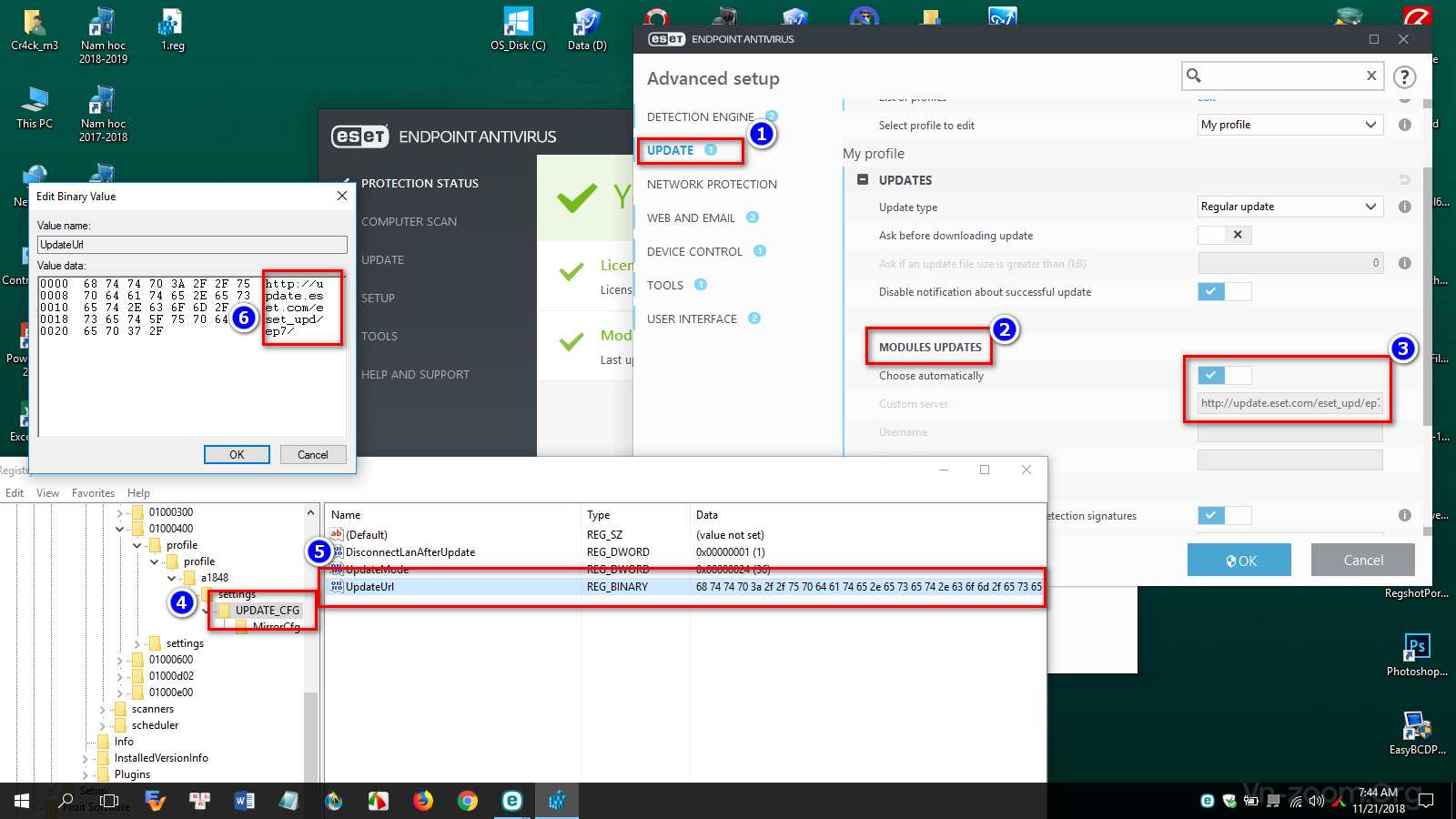Screen dimensions: 1456x819
Task: Open the help question mark icon
Action: pyautogui.click(x=1404, y=77)
